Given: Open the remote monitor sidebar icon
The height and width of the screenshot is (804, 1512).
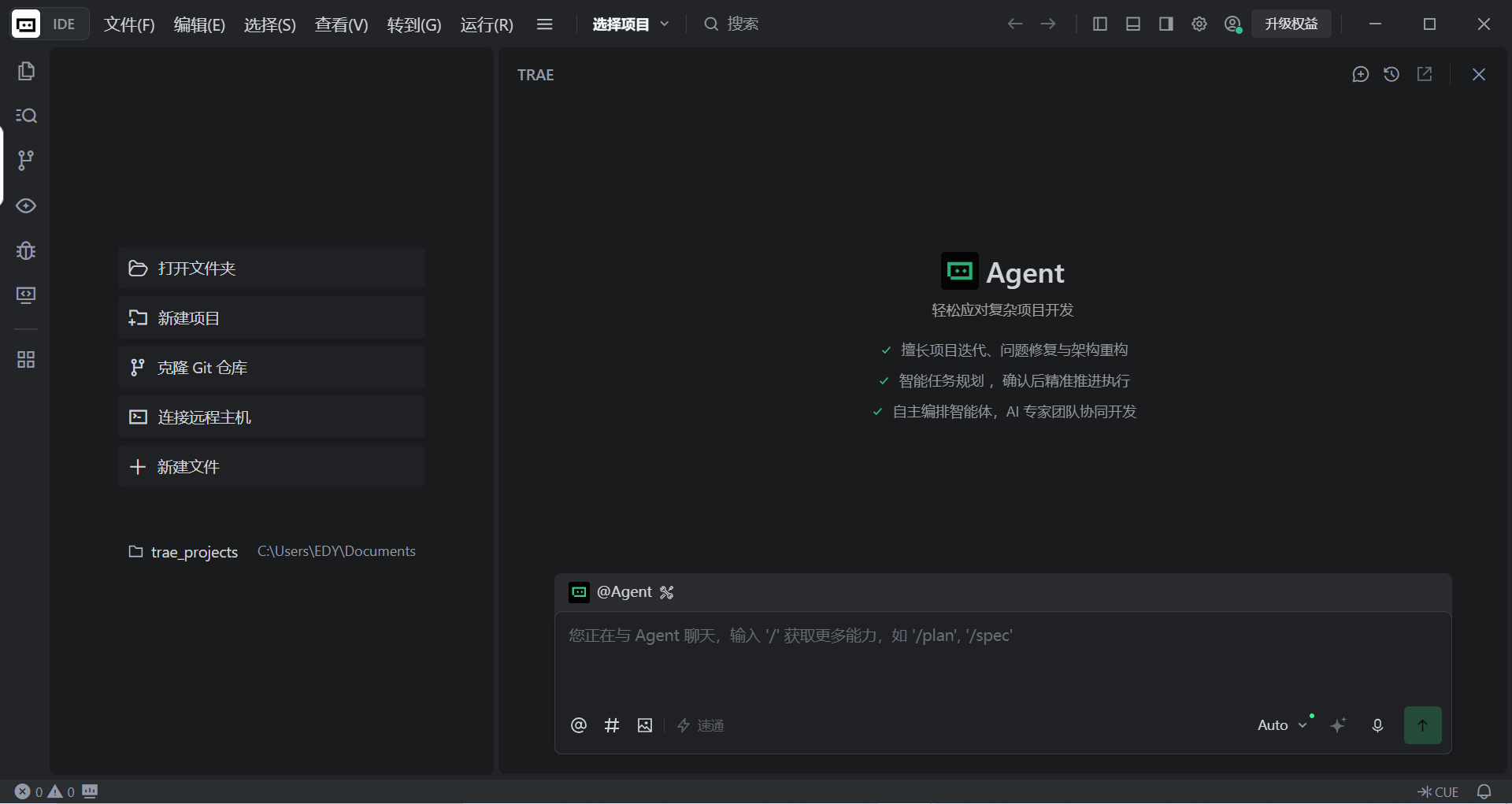Looking at the screenshot, I should click(x=26, y=295).
